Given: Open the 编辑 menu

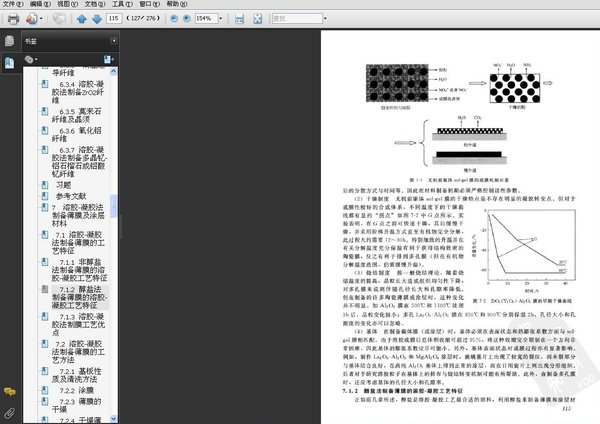Looking at the screenshot, I should click(40, 4).
